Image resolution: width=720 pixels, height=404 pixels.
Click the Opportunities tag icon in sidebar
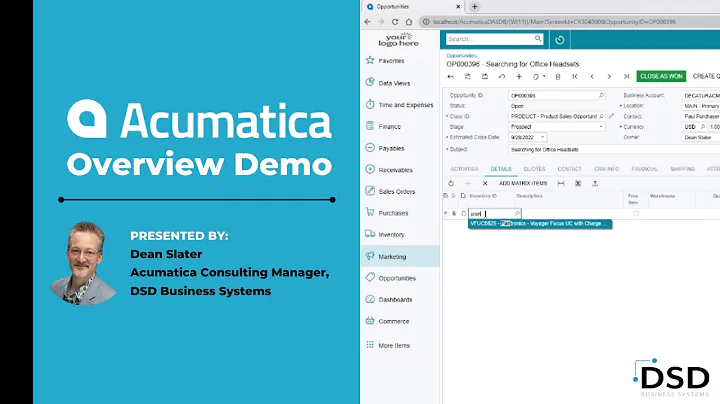pos(370,277)
